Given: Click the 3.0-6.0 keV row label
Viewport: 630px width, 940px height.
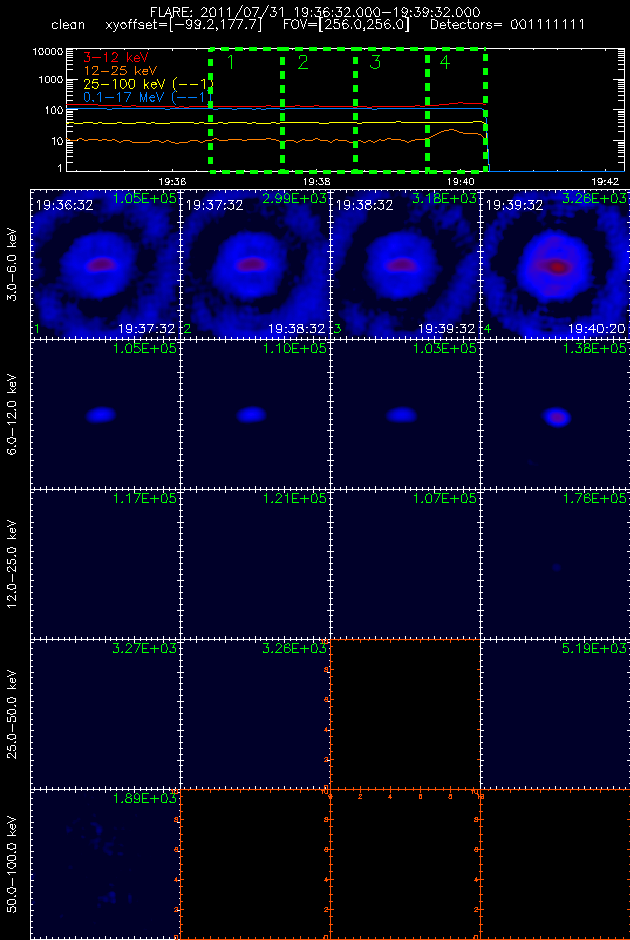Looking at the screenshot, I should (14, 264).
